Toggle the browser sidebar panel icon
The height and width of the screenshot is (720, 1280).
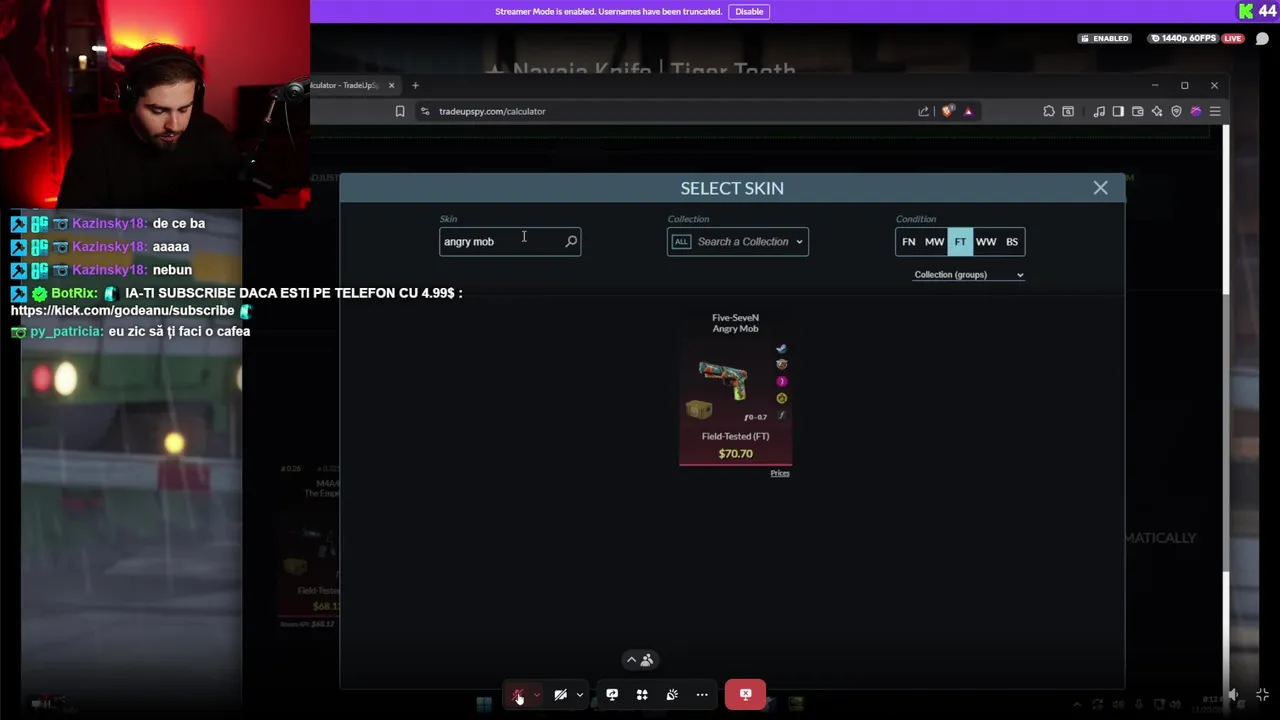1118,111
